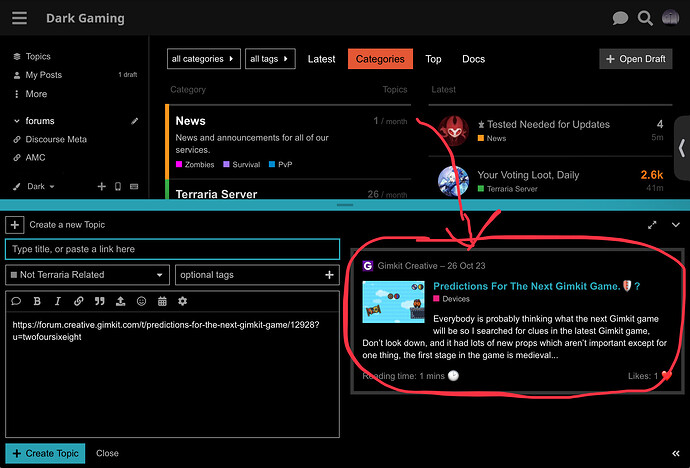Click the Terraria Server tag under Voting Loot
The width and height of the screenshot is (690, 468).
507,189
